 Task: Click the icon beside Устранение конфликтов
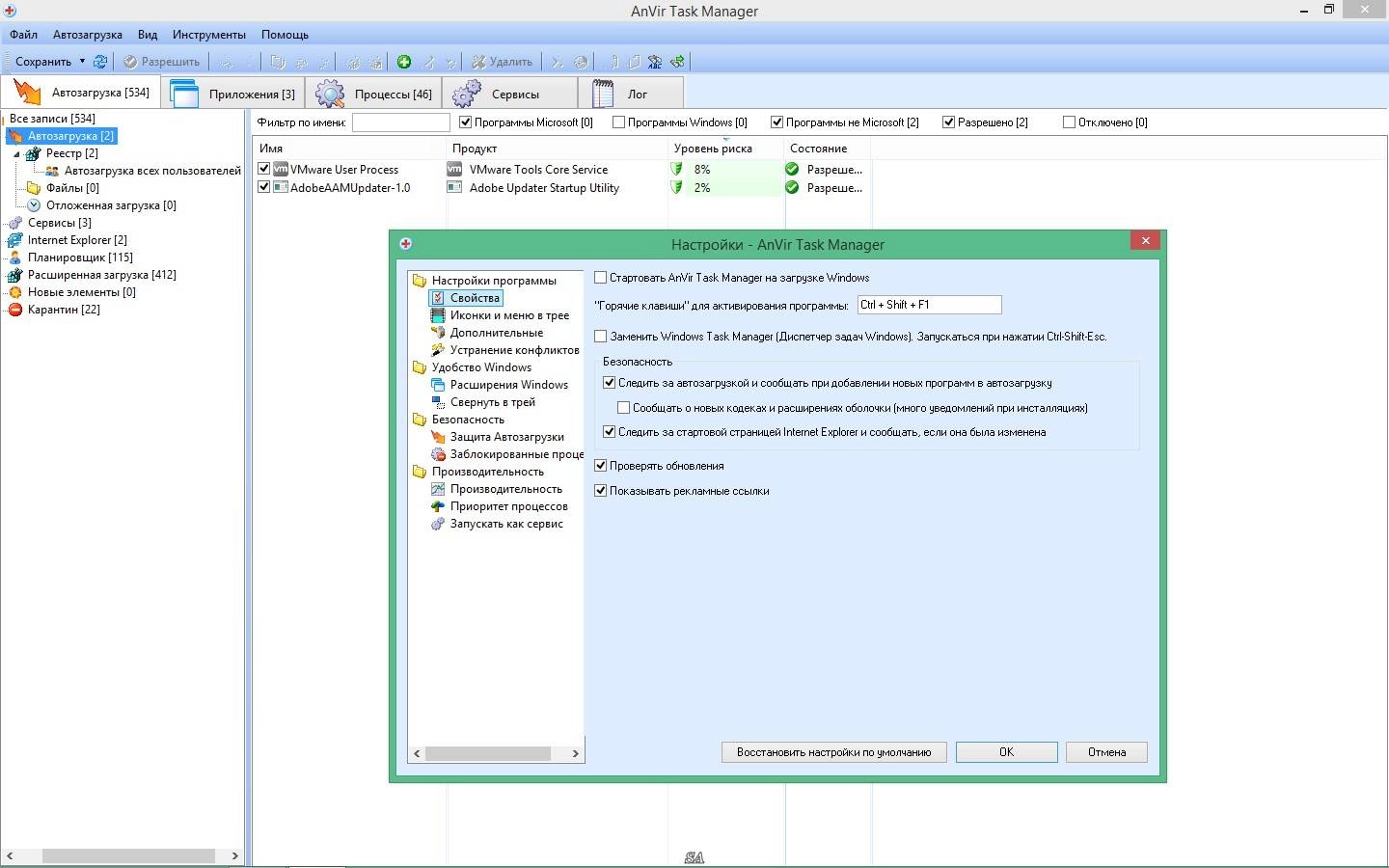click(438, 350)
